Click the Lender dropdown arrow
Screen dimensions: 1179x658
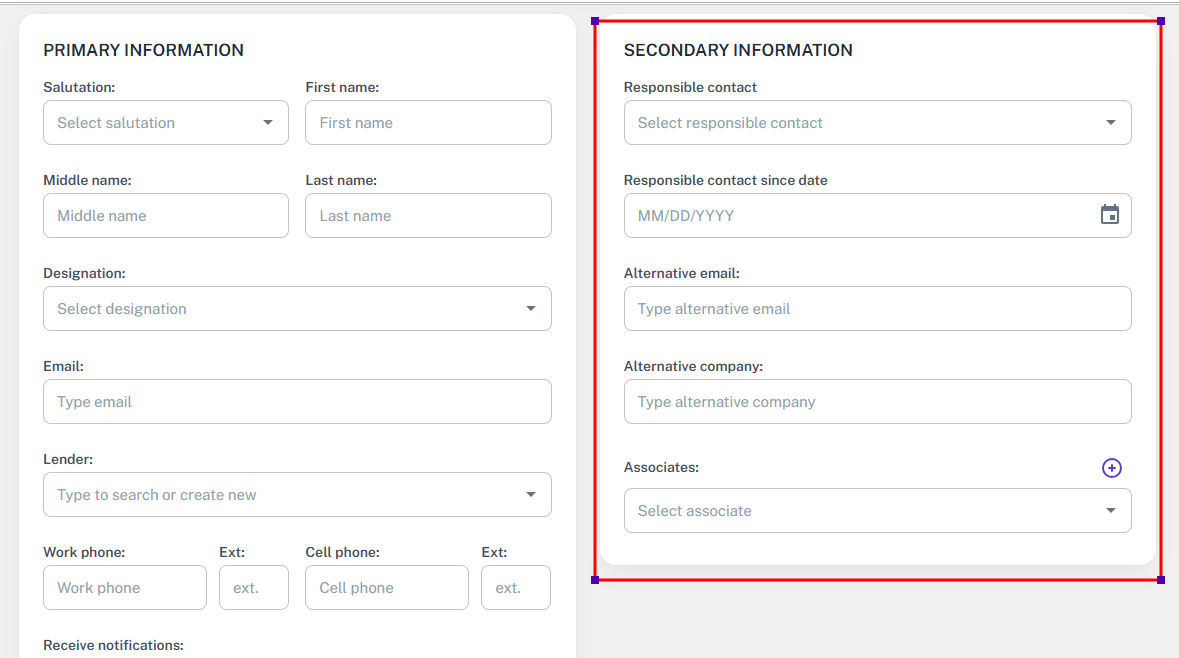click(x=531, y=495)
